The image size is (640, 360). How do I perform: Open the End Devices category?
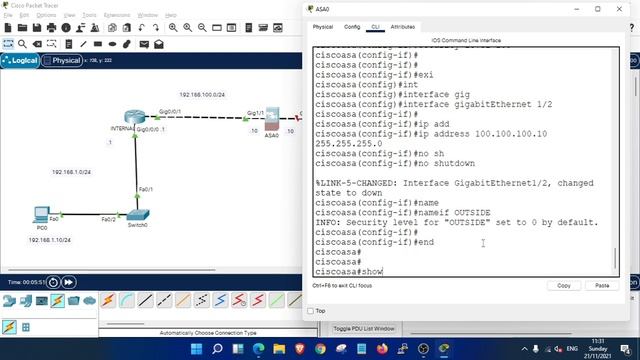pyautogui.click(x=26, y=301)
